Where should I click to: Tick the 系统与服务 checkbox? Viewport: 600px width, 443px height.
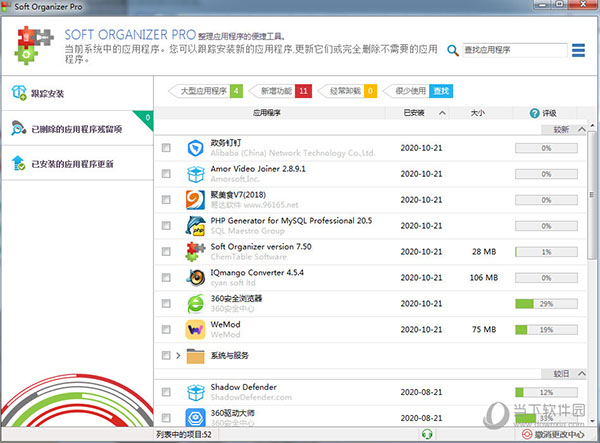(x=166, y=355)
